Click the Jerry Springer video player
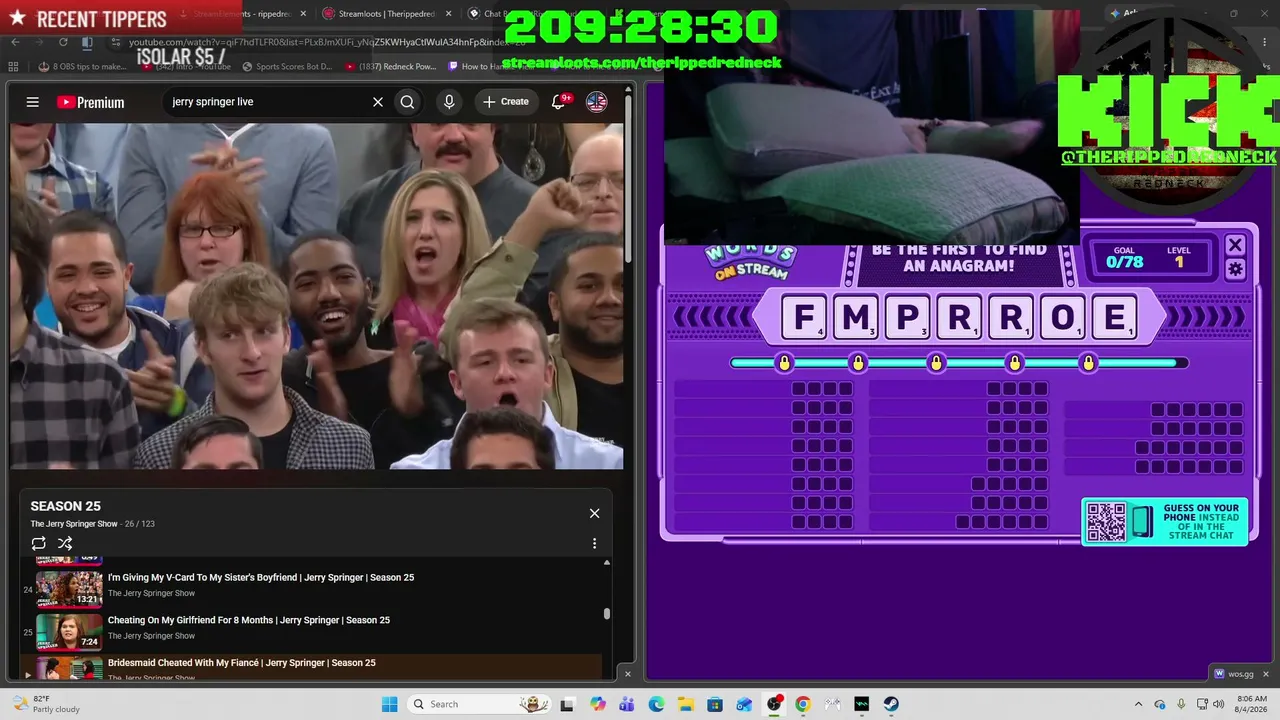Viewport: 1280px width, 720px height. pyautogui.click(x=317, y=296)
